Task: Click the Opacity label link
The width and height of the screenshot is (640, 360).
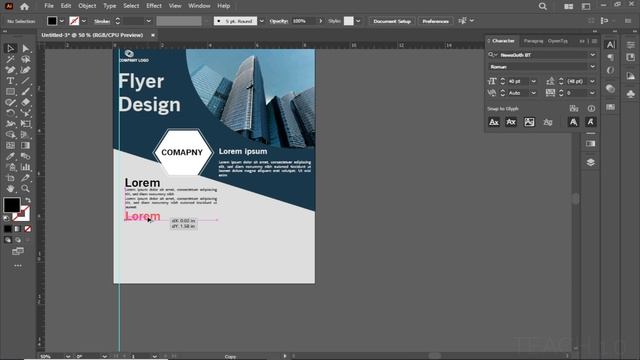Action: pyautogui.click(x=278, y=21)
